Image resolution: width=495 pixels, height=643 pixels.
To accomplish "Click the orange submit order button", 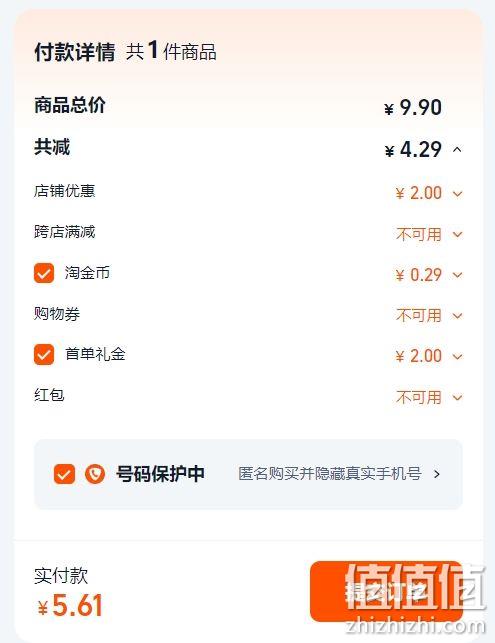I will pos(386,591).
